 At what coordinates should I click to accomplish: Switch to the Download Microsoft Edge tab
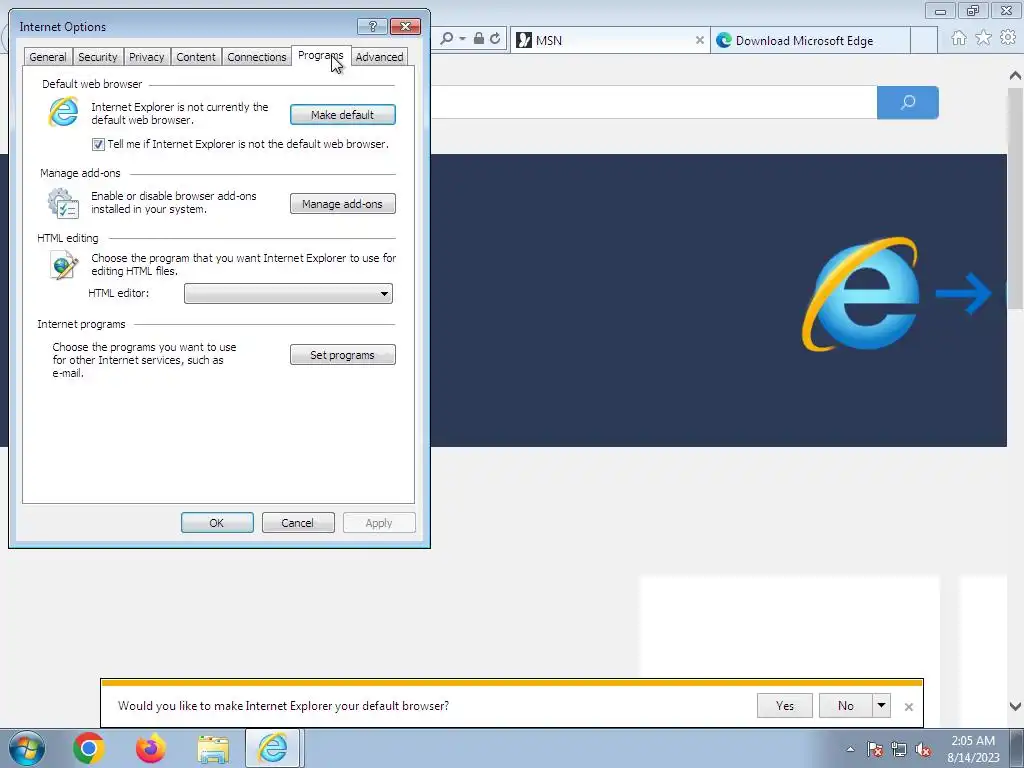810,40
